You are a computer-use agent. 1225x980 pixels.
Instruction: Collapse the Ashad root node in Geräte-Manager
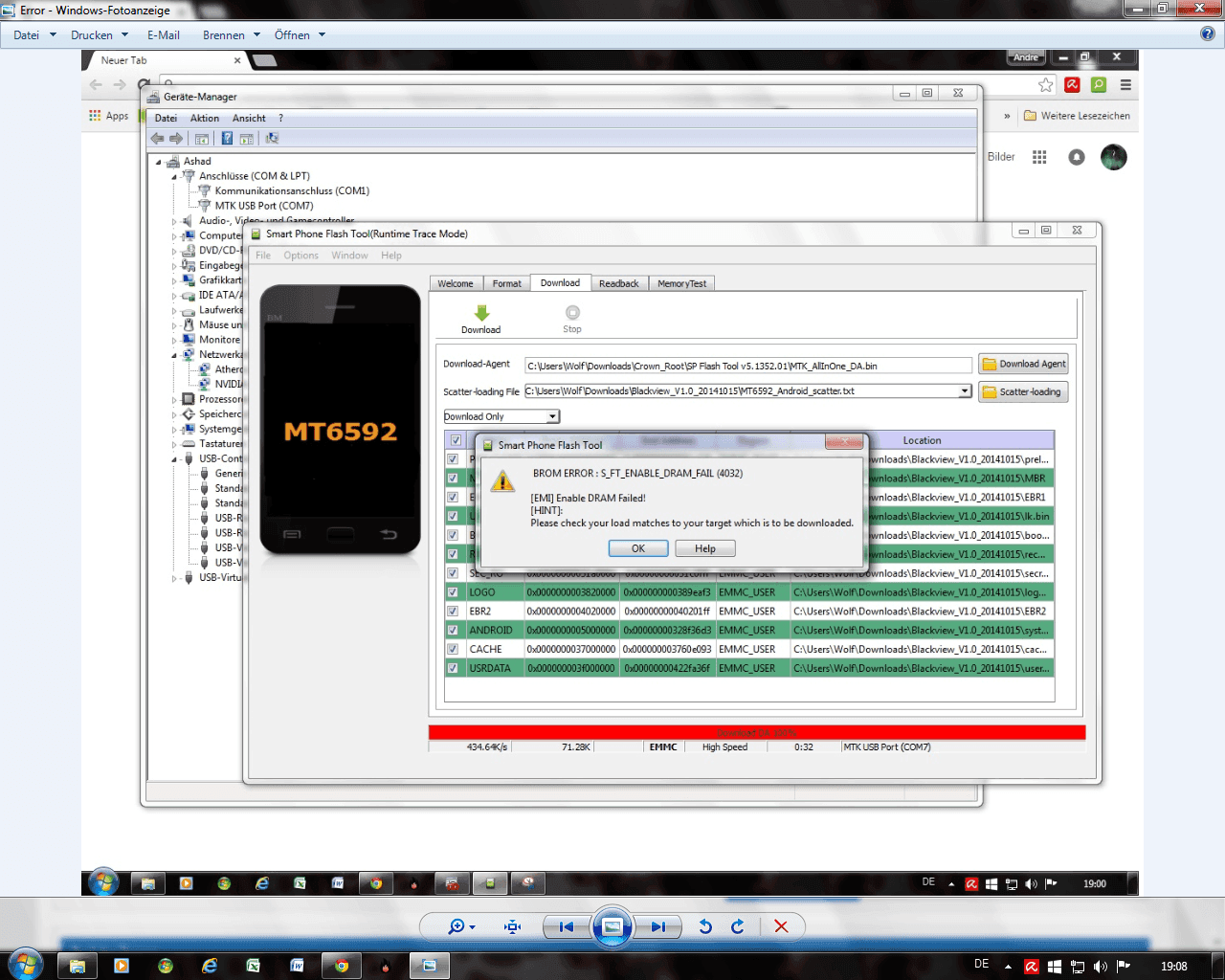click(159, 162)
